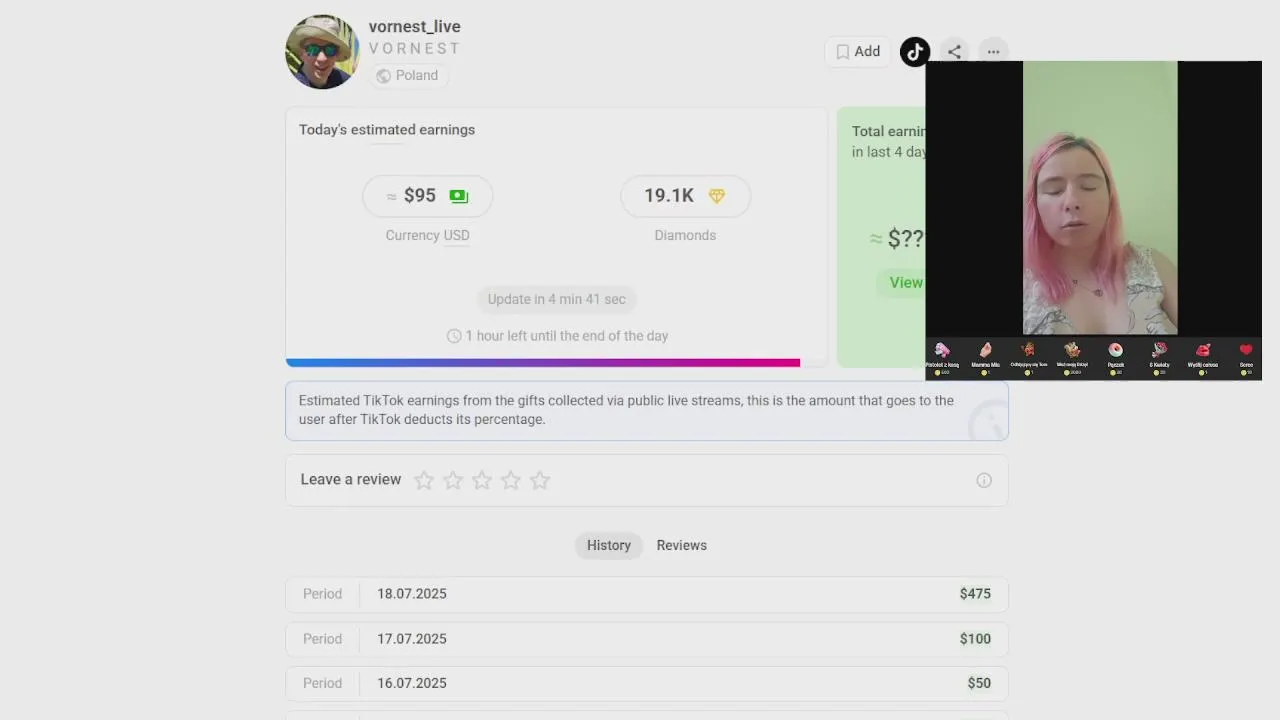Select the 16.07.2025 period row
Viewport: 1280px width, 720px height.
647,683
